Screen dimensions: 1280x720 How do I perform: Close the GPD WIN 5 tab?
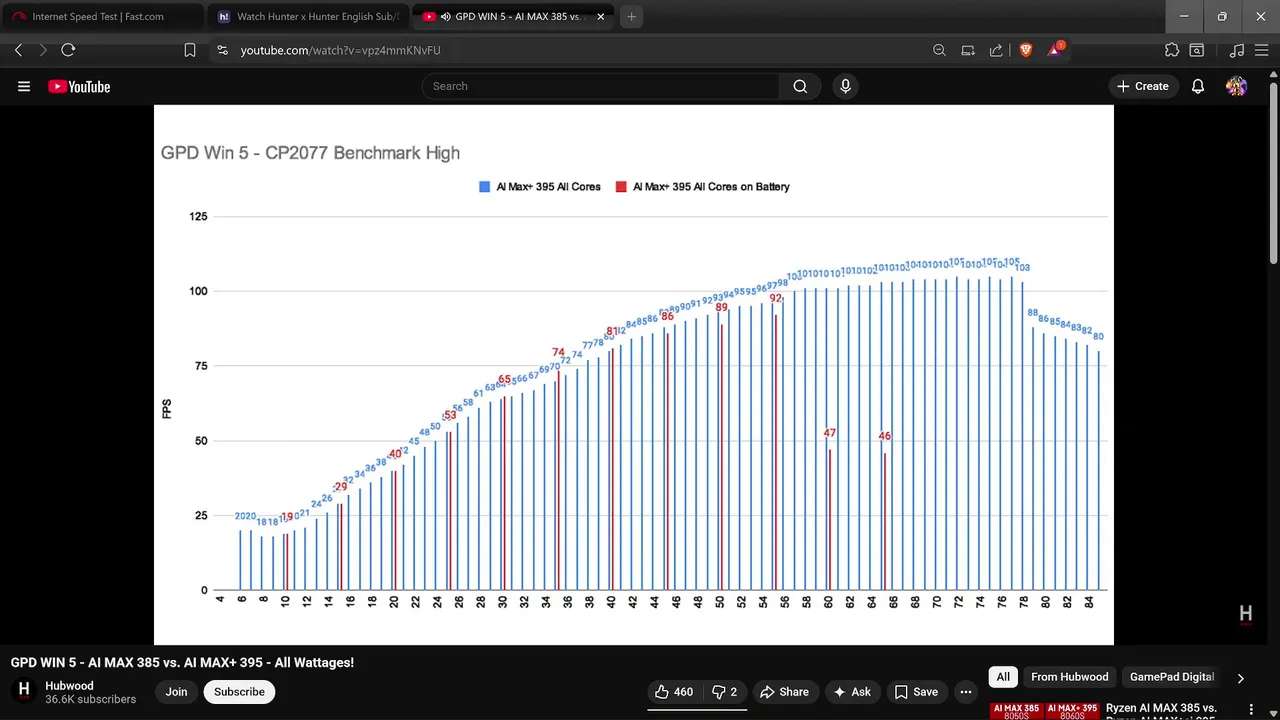[x=600, y=17]
